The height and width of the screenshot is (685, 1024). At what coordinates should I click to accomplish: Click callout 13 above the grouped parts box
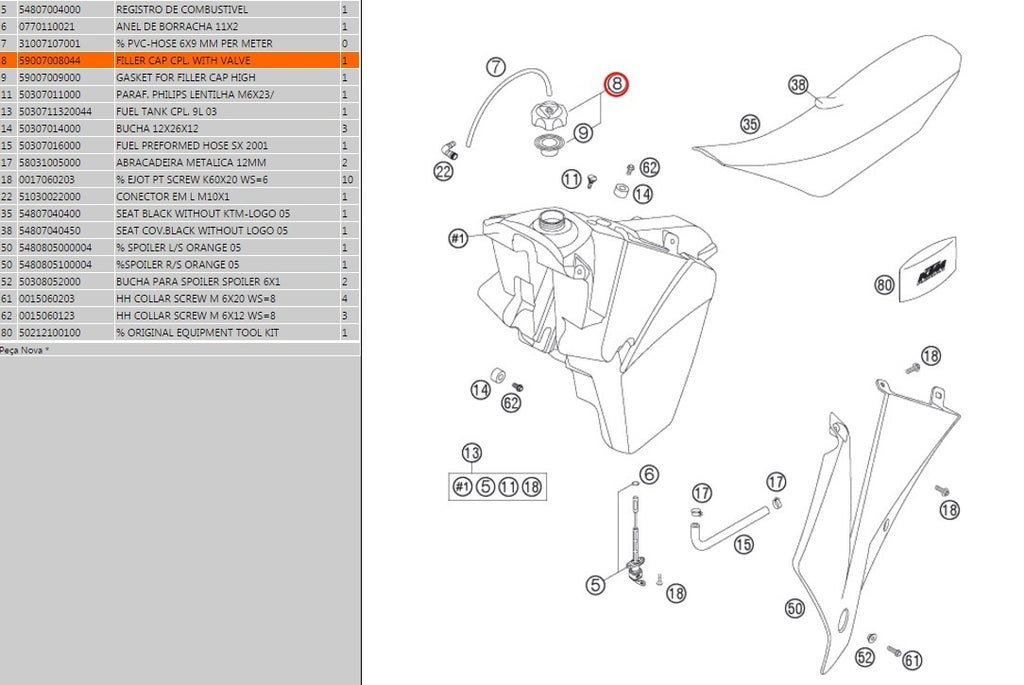[x=471, y=452]
